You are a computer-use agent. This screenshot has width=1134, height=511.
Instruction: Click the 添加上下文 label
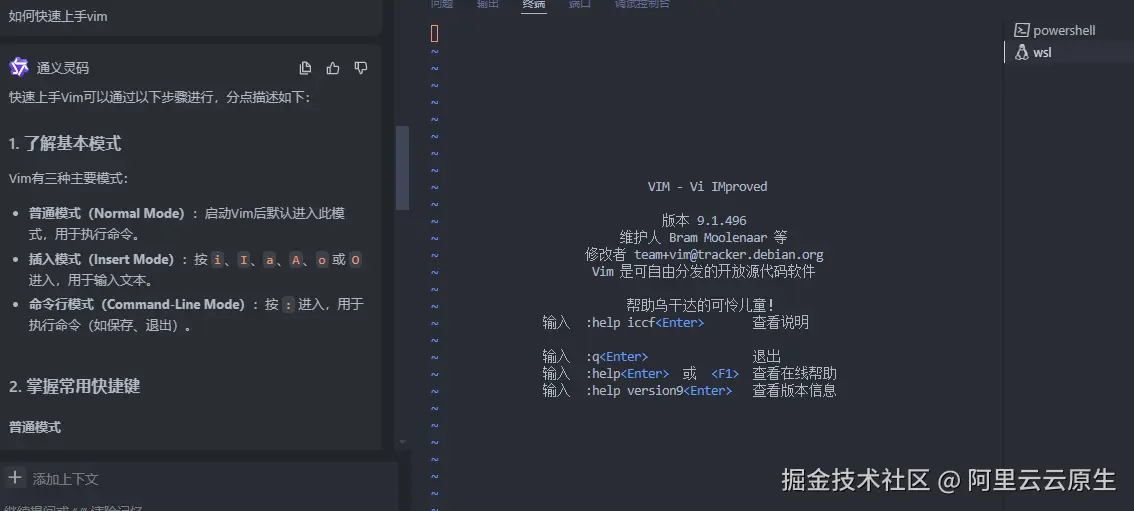65,478
